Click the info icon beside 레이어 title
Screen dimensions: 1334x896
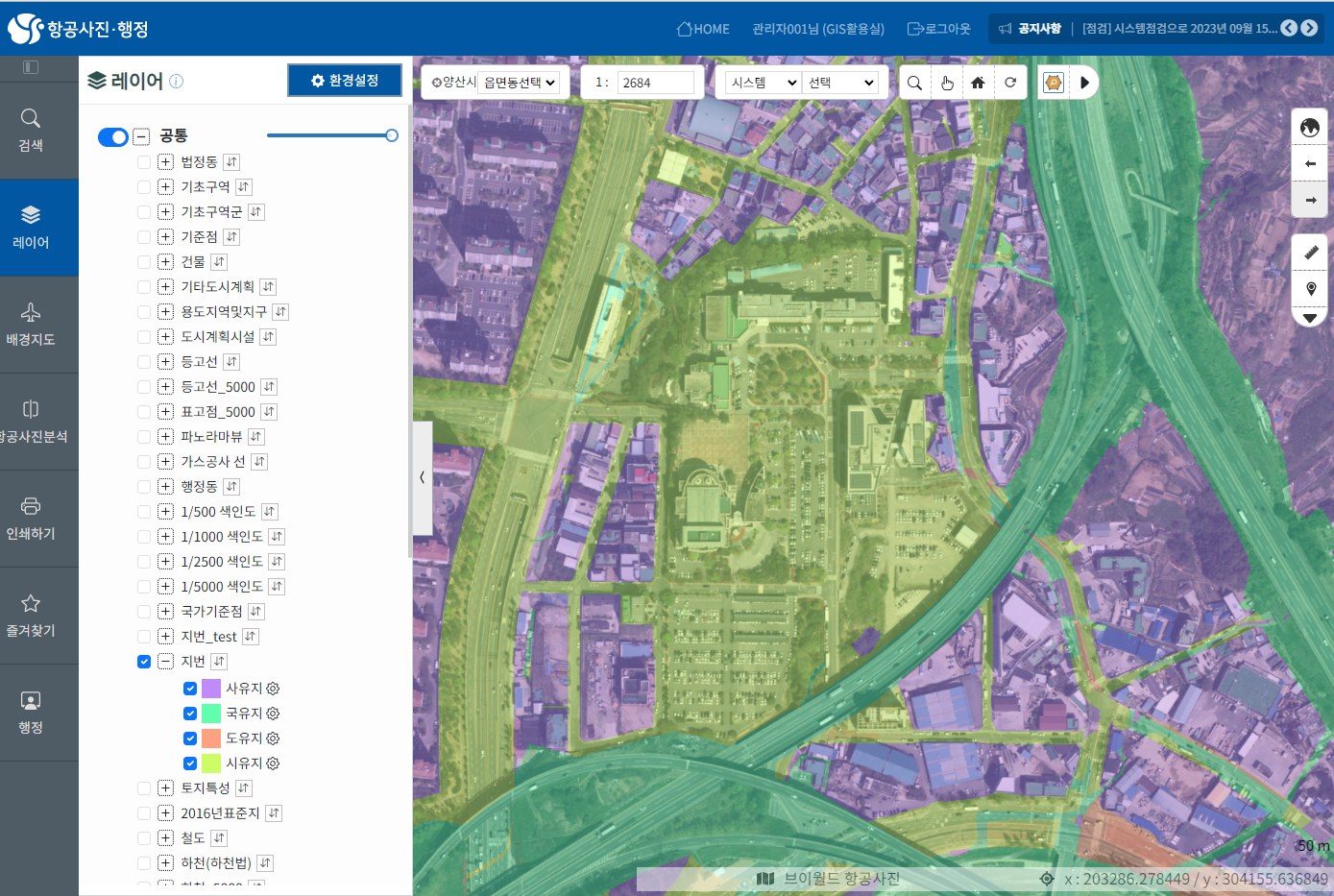[176, 82]
